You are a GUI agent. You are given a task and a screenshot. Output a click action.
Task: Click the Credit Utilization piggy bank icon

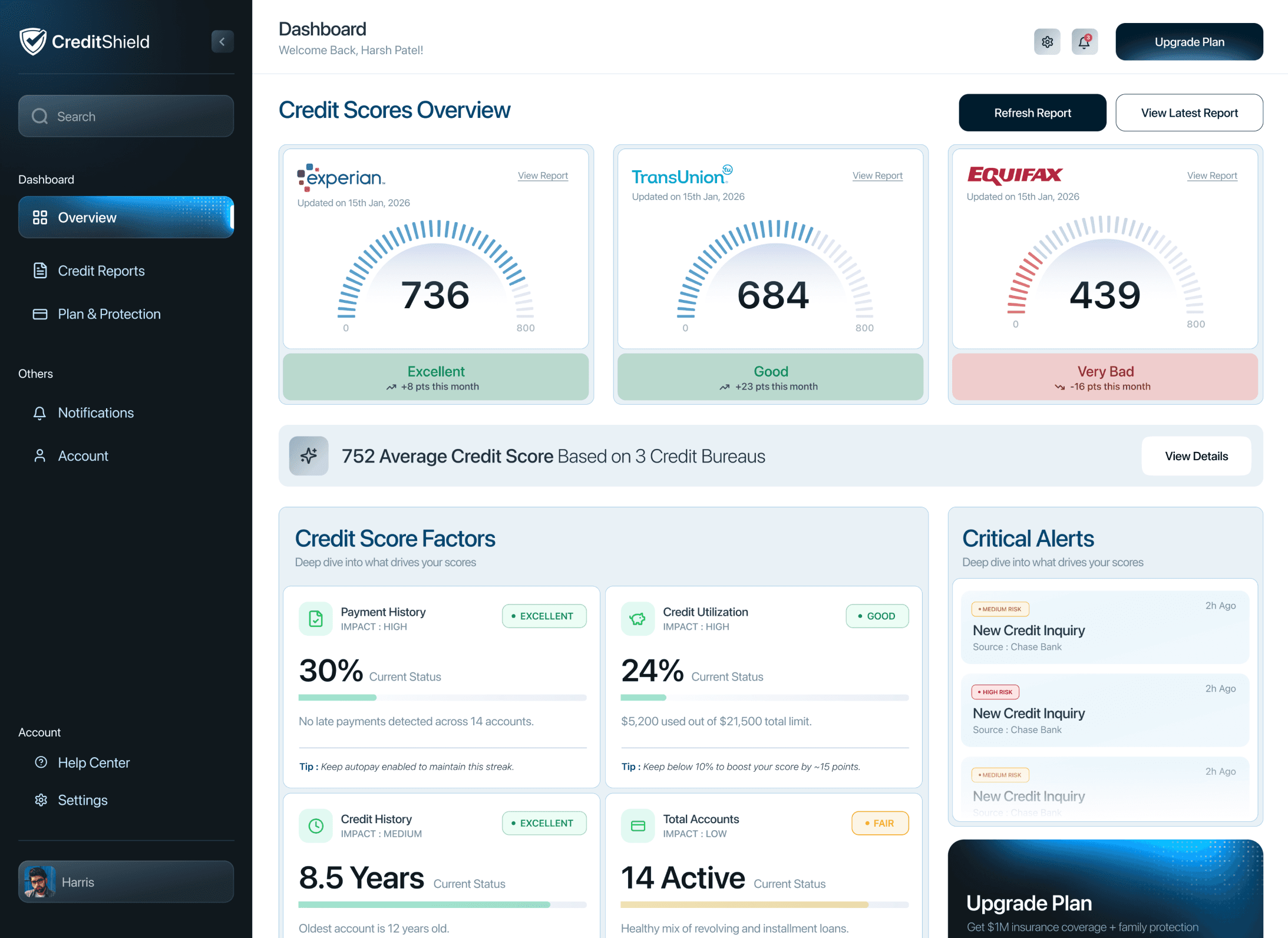tap(638, 619)
